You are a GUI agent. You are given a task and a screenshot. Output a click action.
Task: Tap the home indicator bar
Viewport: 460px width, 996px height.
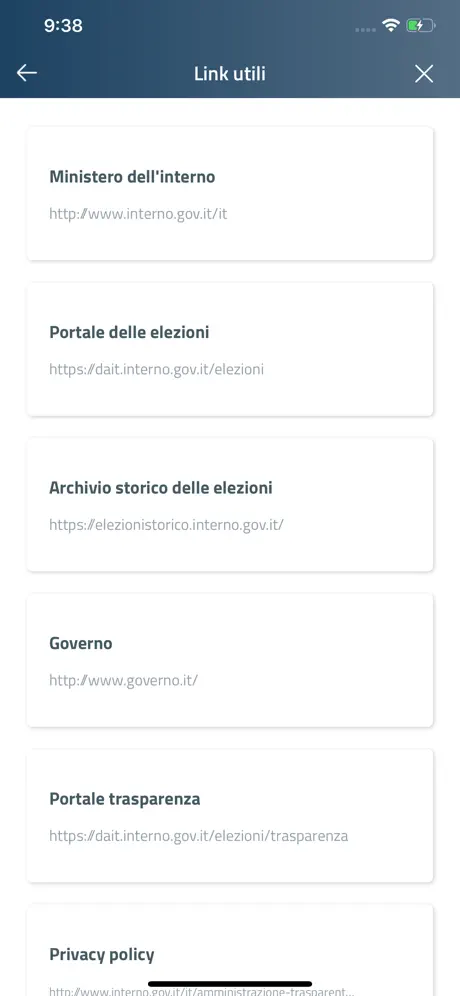coord(230,984)
